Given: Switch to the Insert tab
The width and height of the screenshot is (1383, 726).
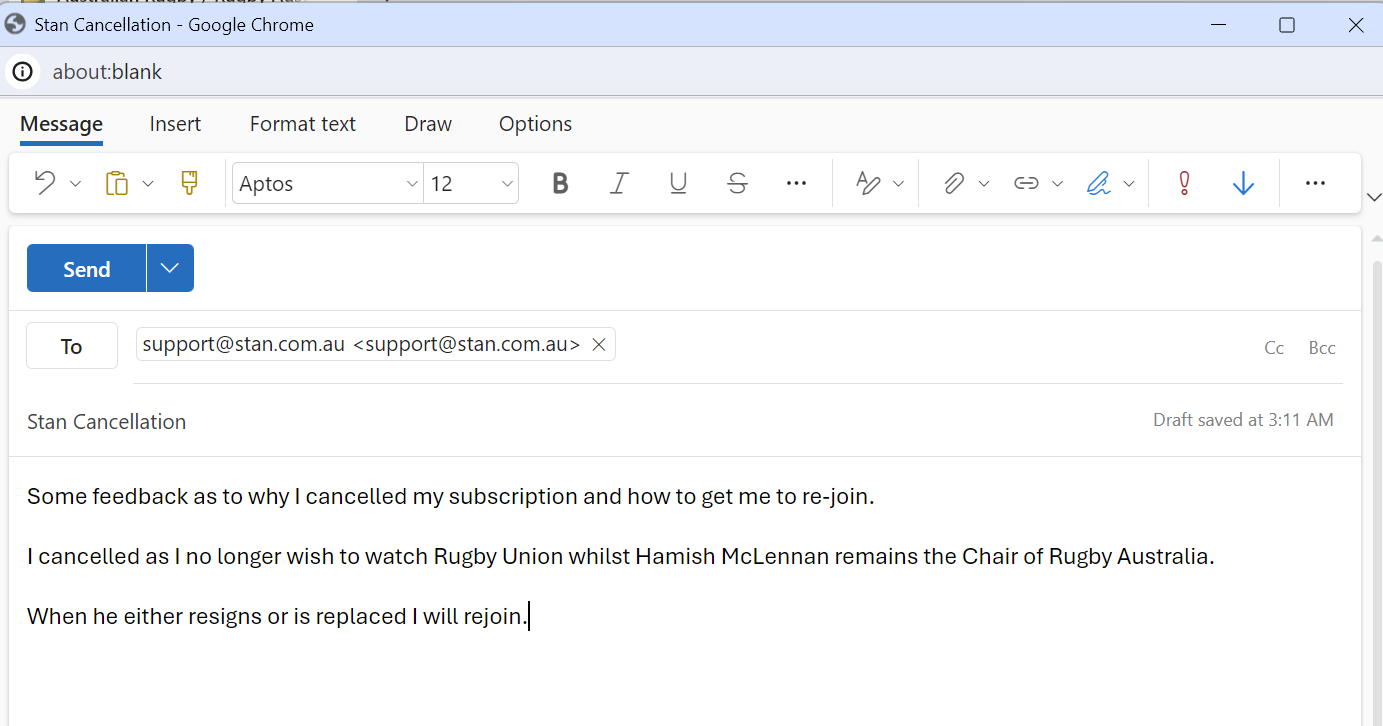Looking at the screenshot, I should pyautogui.click(x=175, y=124).
